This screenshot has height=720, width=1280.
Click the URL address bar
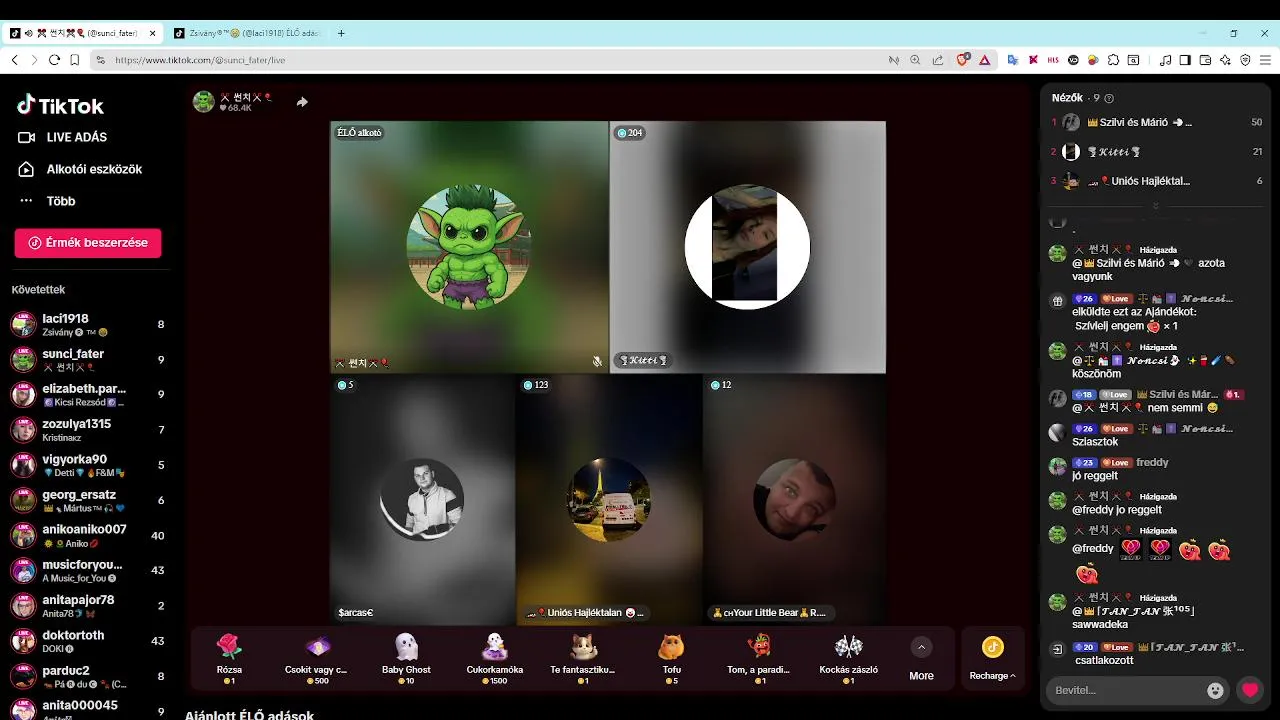490,60
